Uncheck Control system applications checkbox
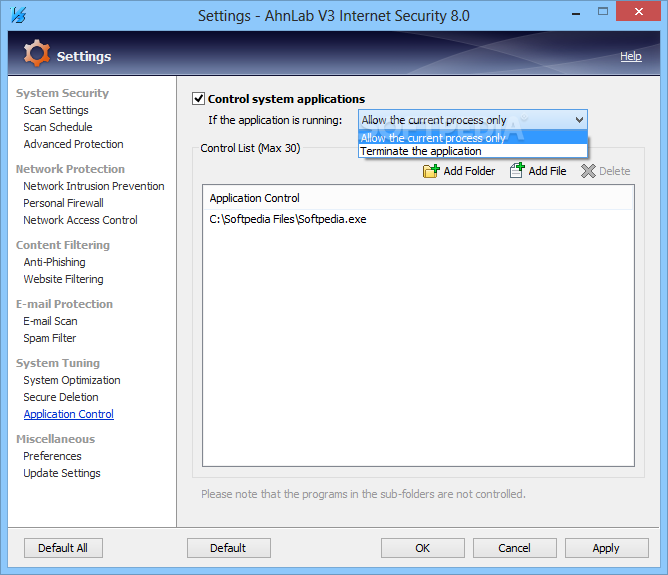Viewport: 668px width, 575px height. pyautogui.click(x=199, y=98)
